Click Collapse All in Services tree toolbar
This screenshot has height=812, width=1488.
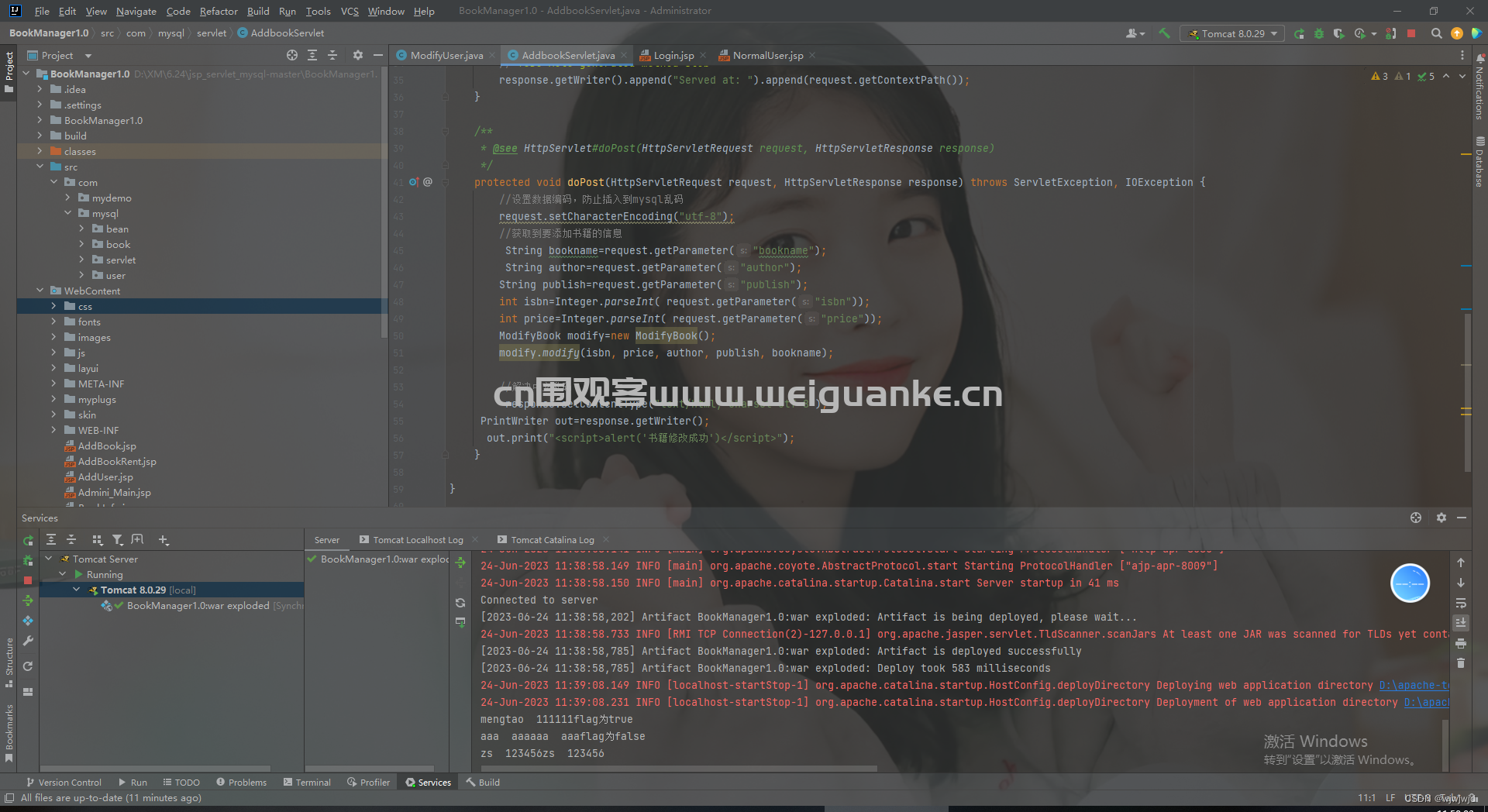click(71, 540)
